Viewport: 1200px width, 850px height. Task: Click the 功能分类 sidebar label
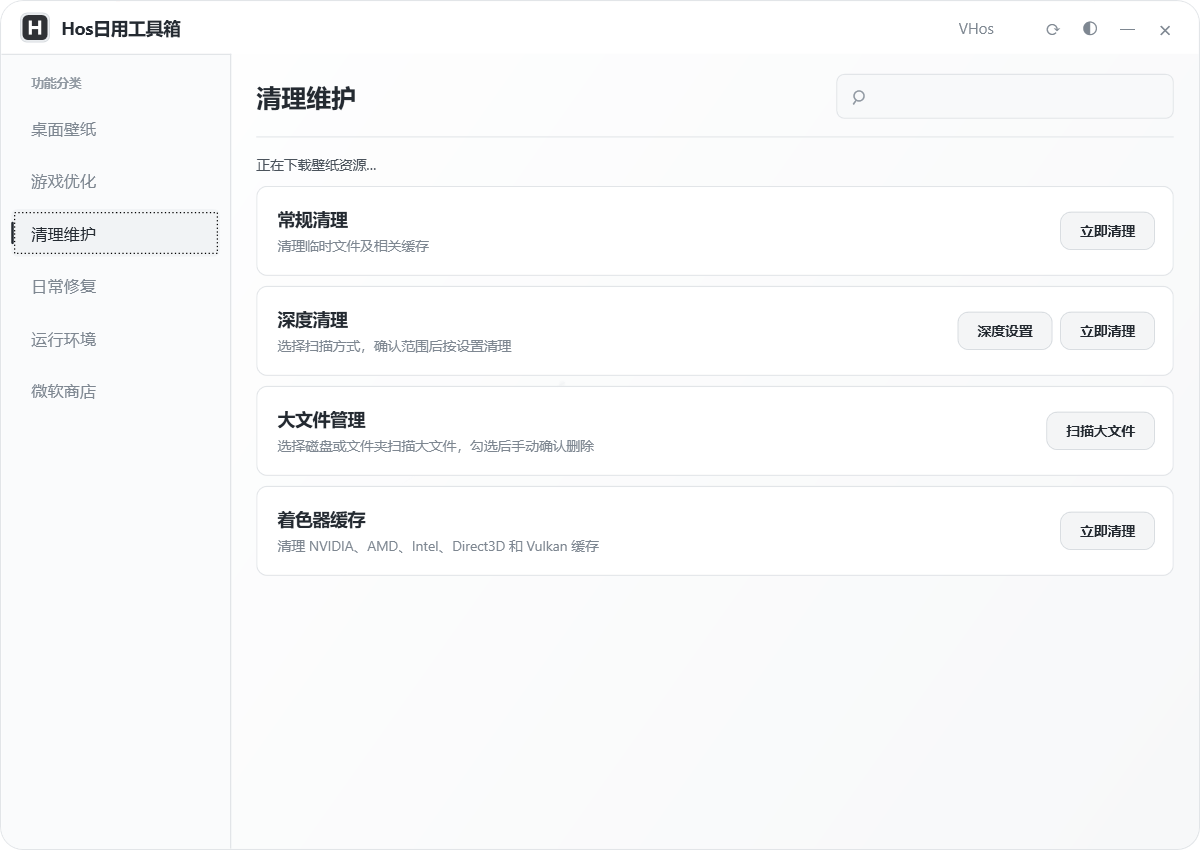pyautogui.click(x=56, y=83)
